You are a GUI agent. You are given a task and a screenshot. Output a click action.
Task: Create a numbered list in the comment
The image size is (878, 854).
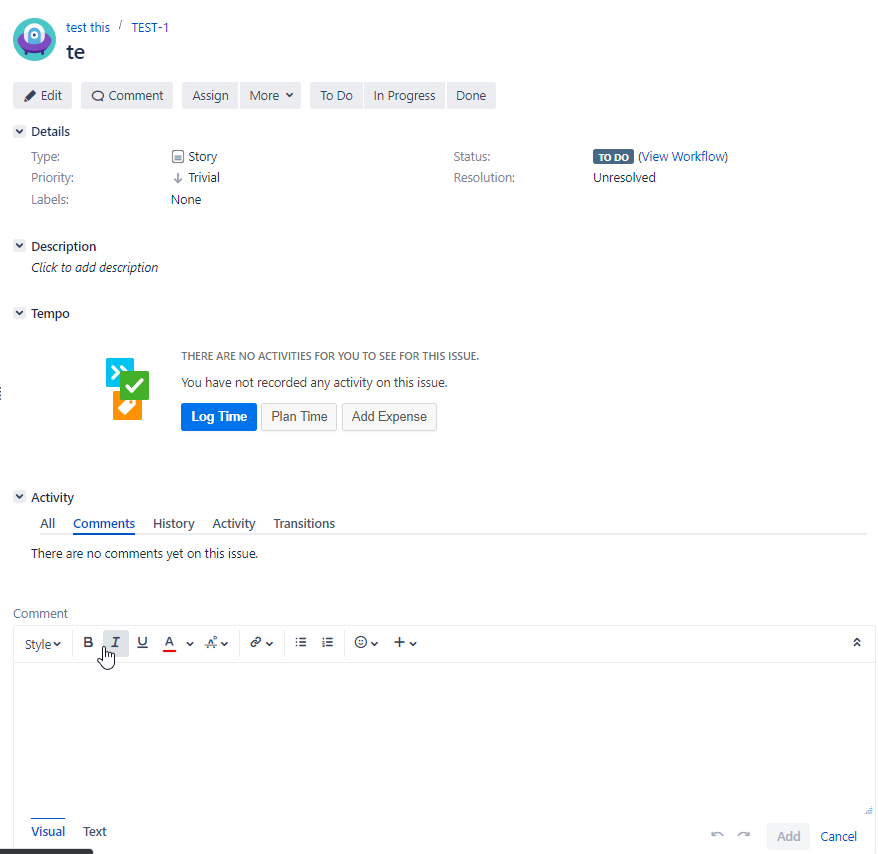tap(327, 642)
